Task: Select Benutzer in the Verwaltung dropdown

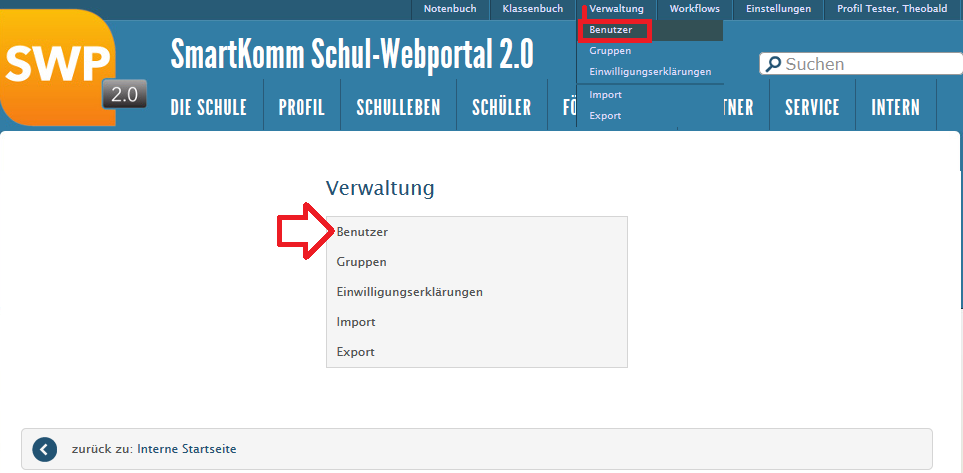Action: pos(650,30)
